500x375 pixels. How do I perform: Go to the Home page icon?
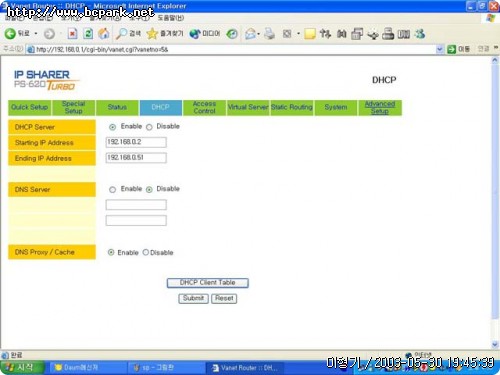104,33
